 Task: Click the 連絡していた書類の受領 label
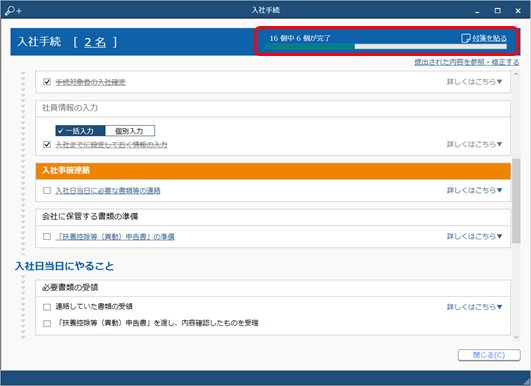coord(94,306)
